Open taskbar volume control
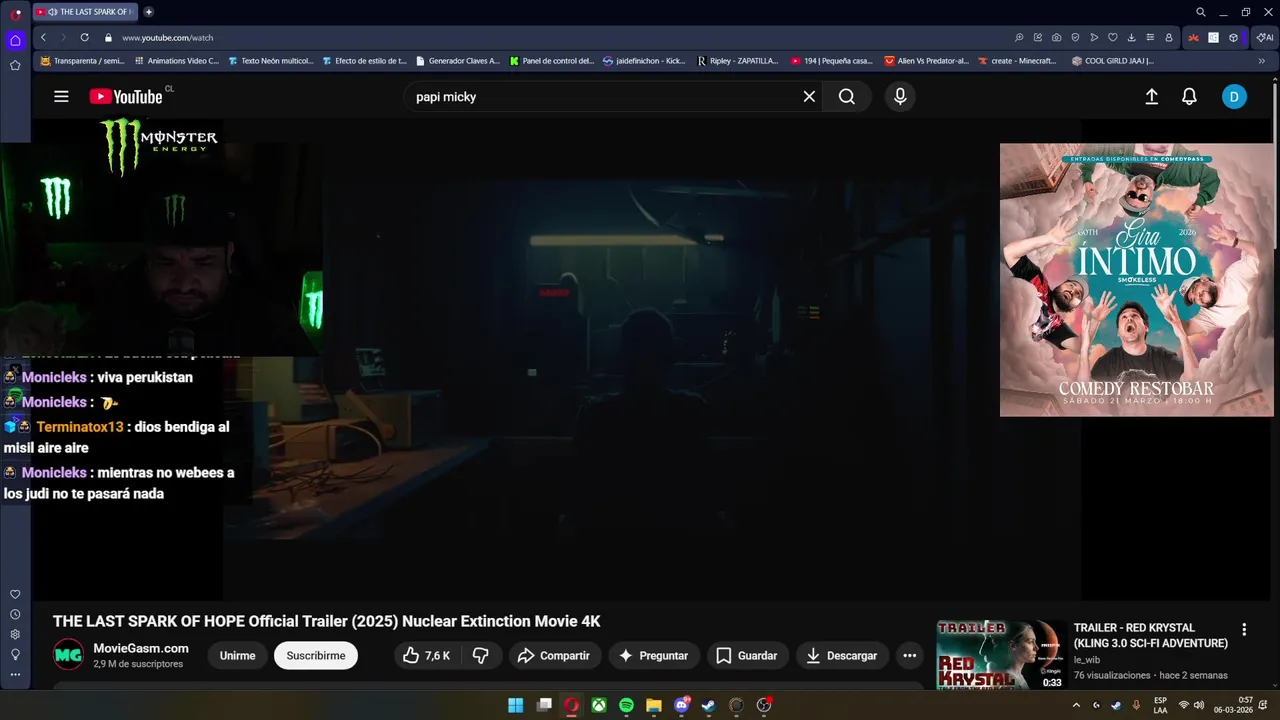 (1198, 705)
